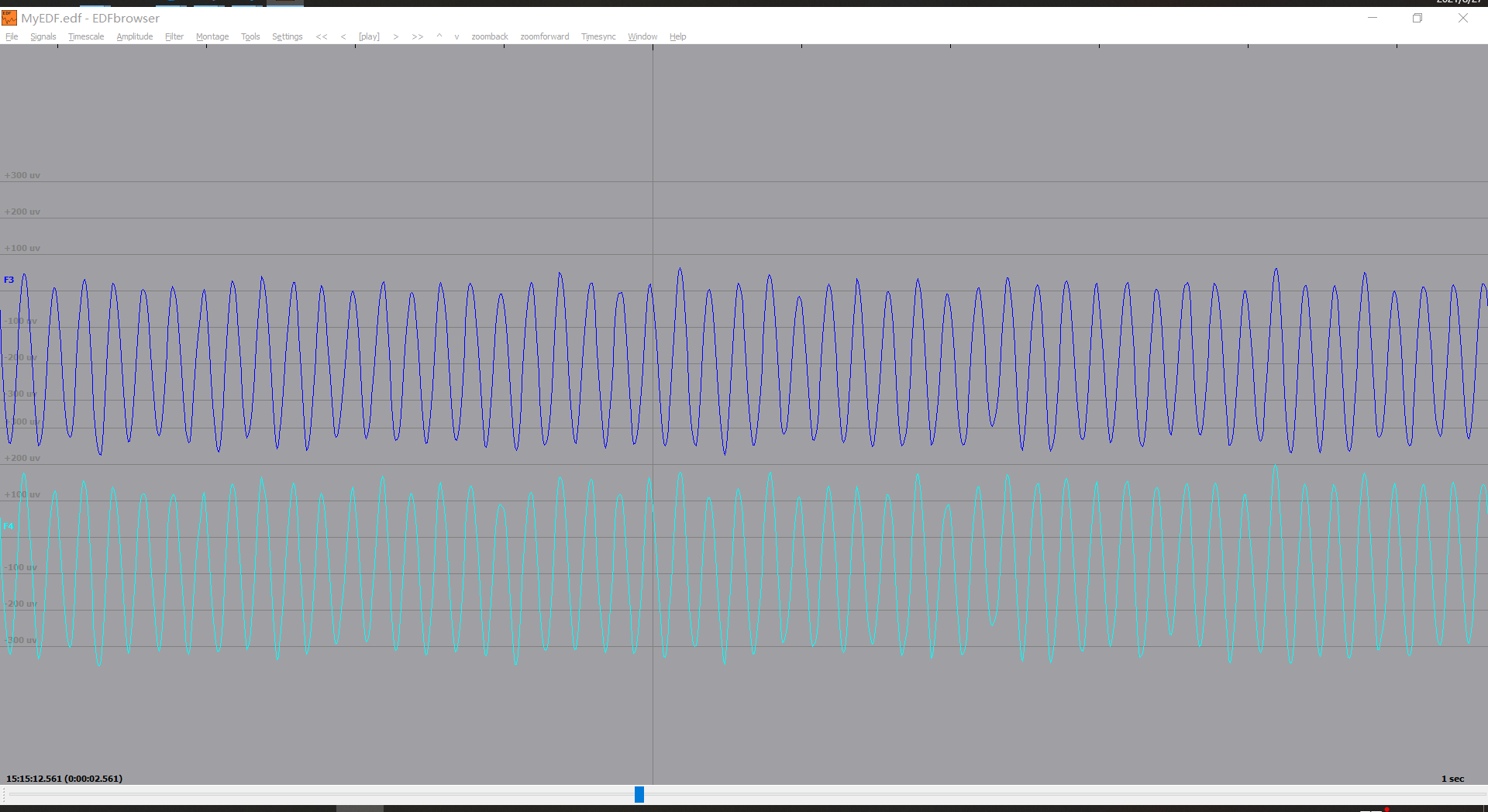Open the Signals menu
Image resolution: width=1488 pixels, height=812 pixels.
43,36
